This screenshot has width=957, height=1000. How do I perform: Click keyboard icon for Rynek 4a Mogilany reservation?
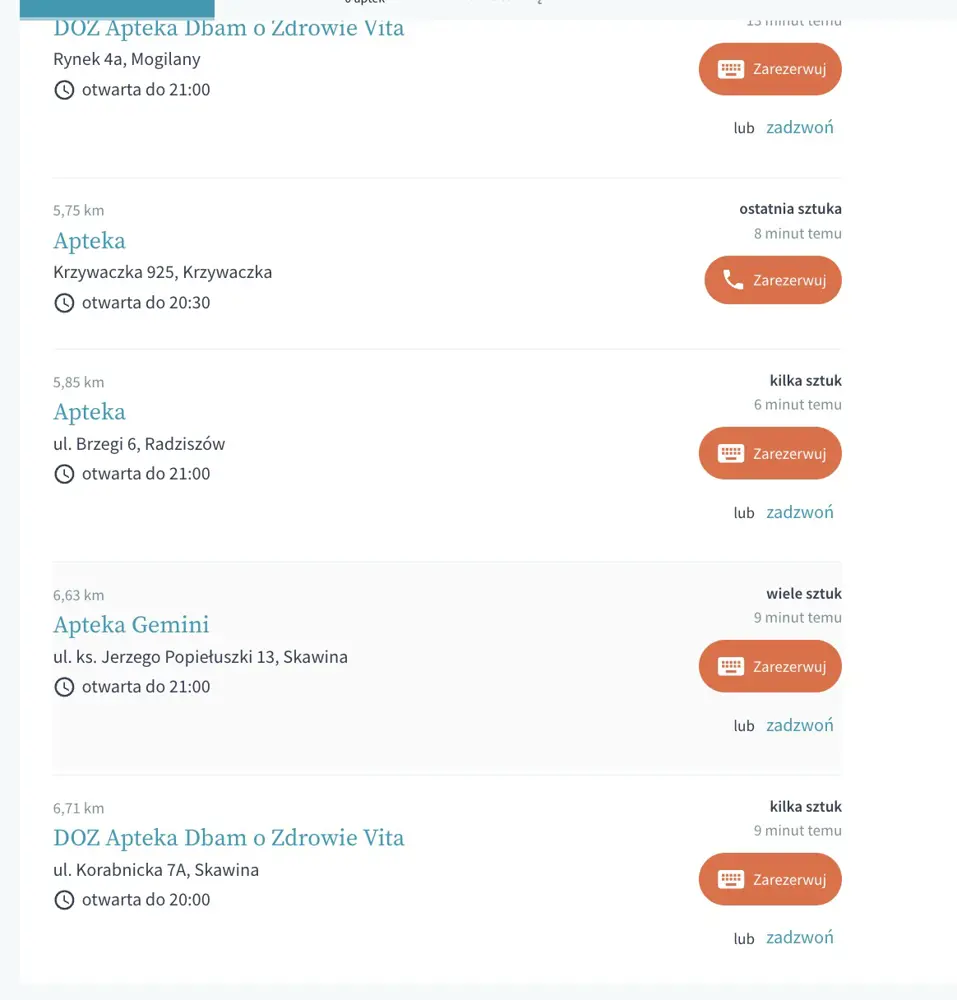(731, 69)
